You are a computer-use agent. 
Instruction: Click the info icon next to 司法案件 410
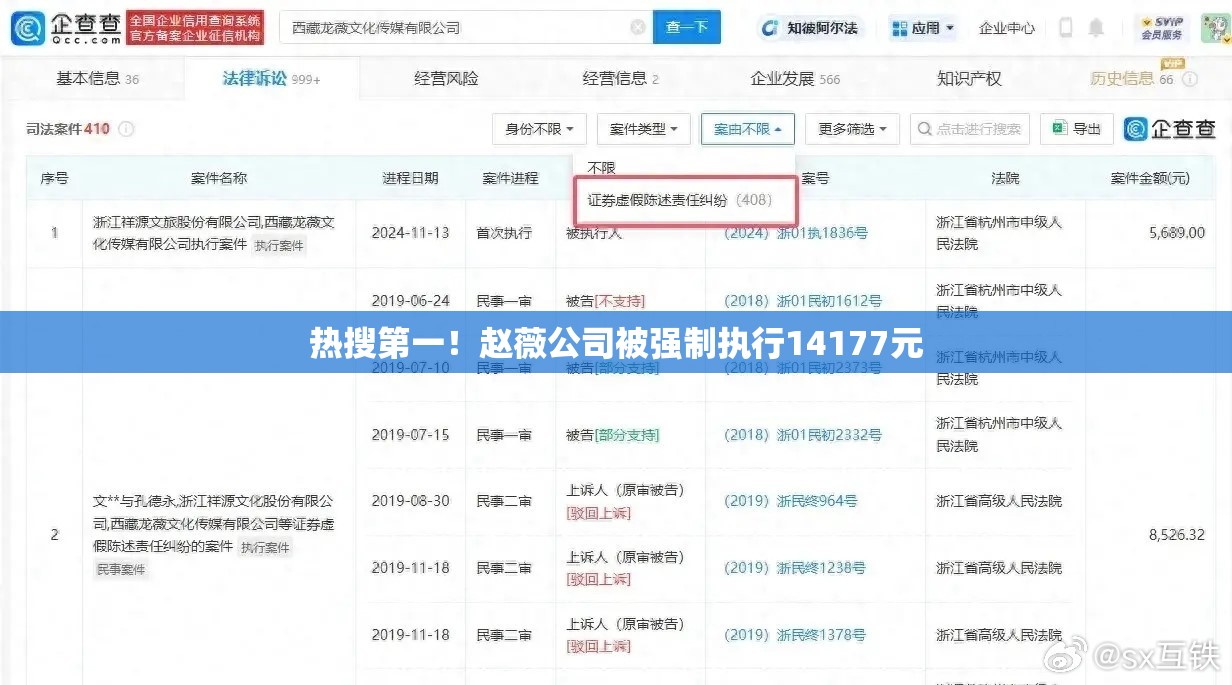coord(126,129)
